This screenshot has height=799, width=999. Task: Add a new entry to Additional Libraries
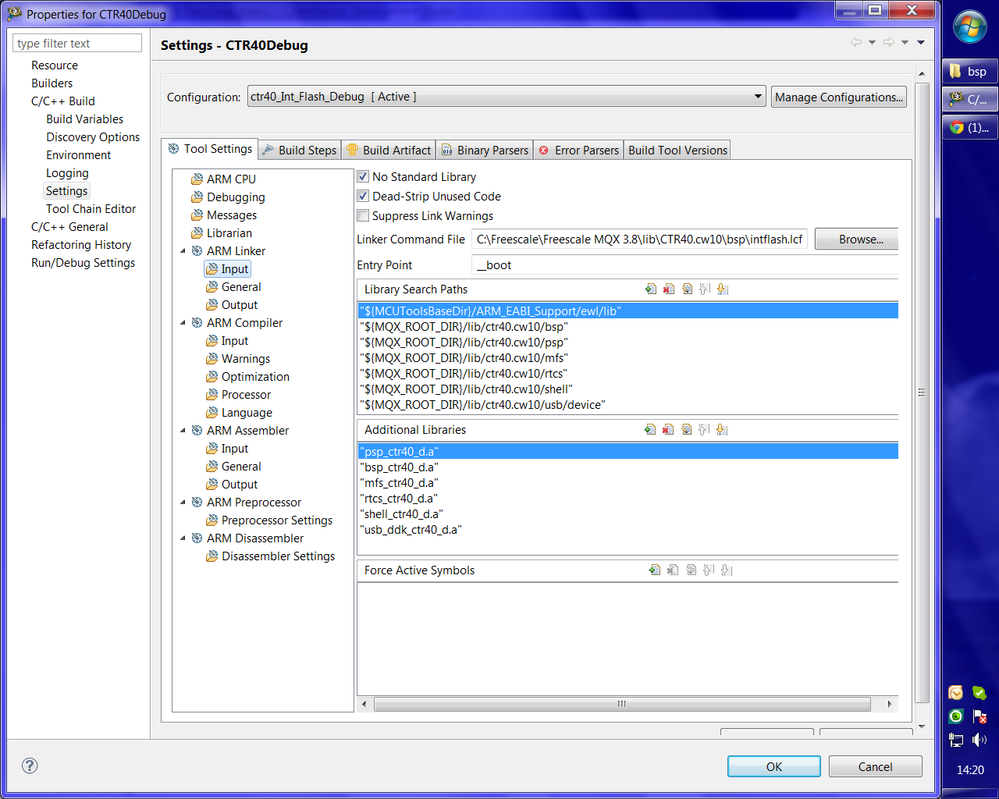(x=650, y=429)
